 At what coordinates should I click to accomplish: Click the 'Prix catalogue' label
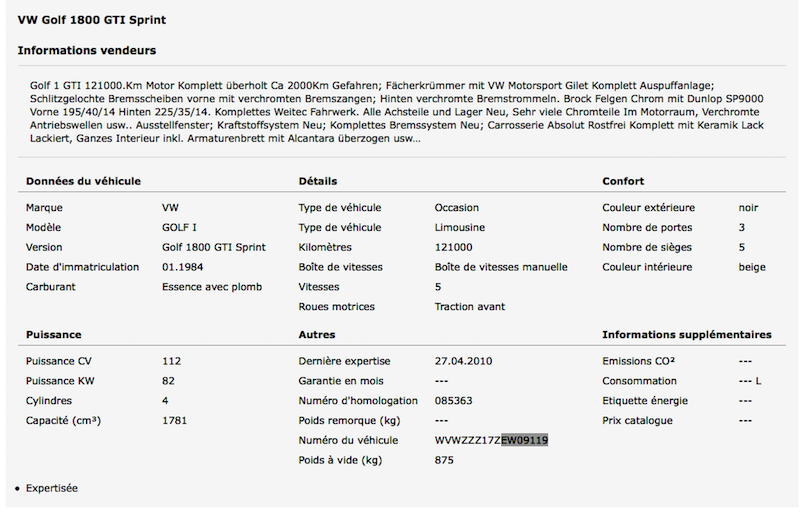[637, 421]
